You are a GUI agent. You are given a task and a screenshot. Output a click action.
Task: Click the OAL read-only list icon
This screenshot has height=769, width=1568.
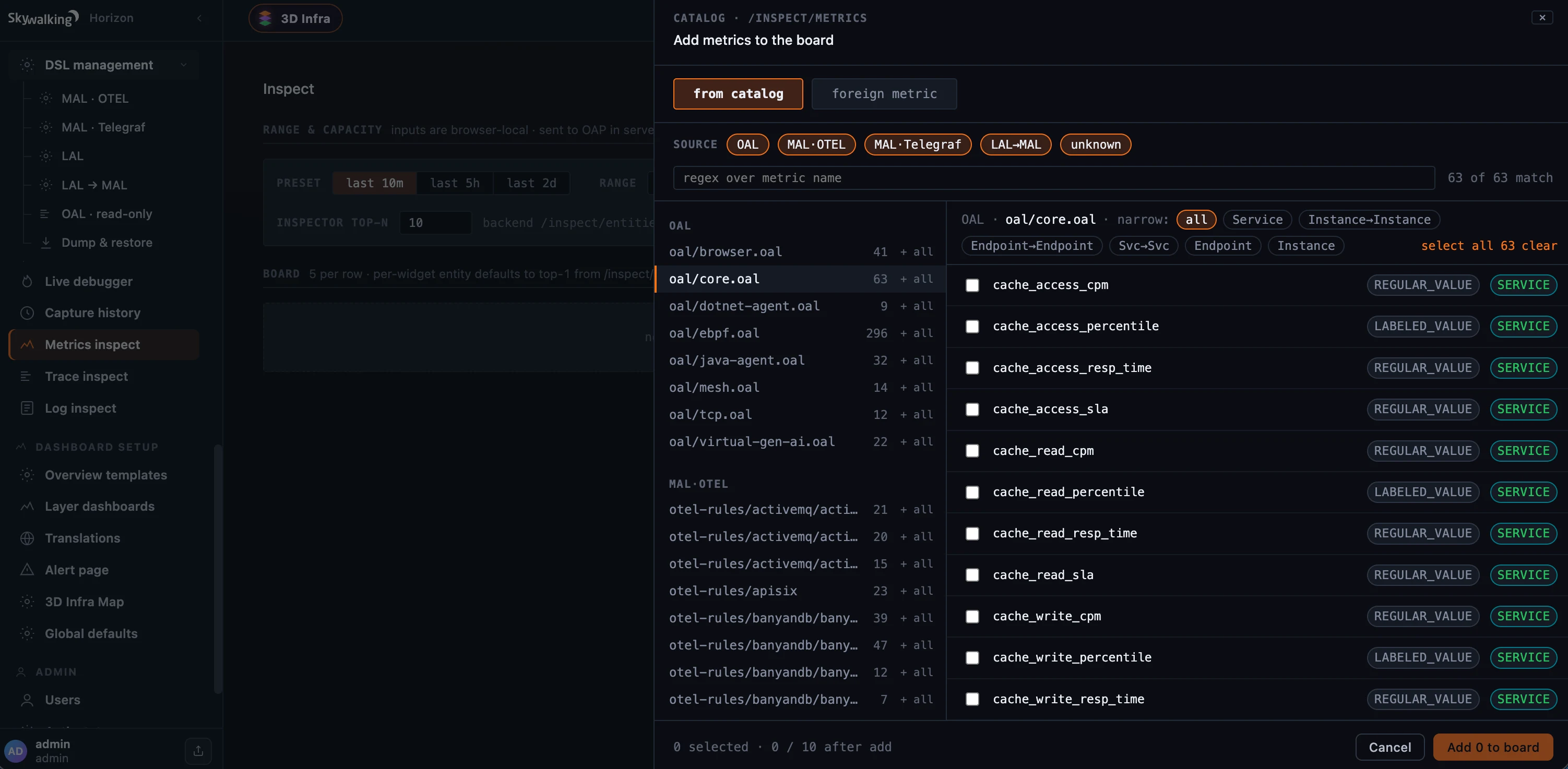(44, 213)
